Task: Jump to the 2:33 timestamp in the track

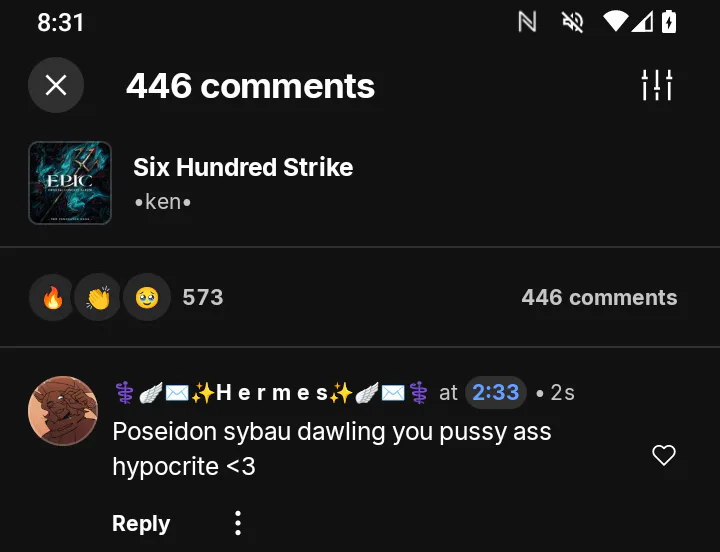Action: (x=495, y=393)
